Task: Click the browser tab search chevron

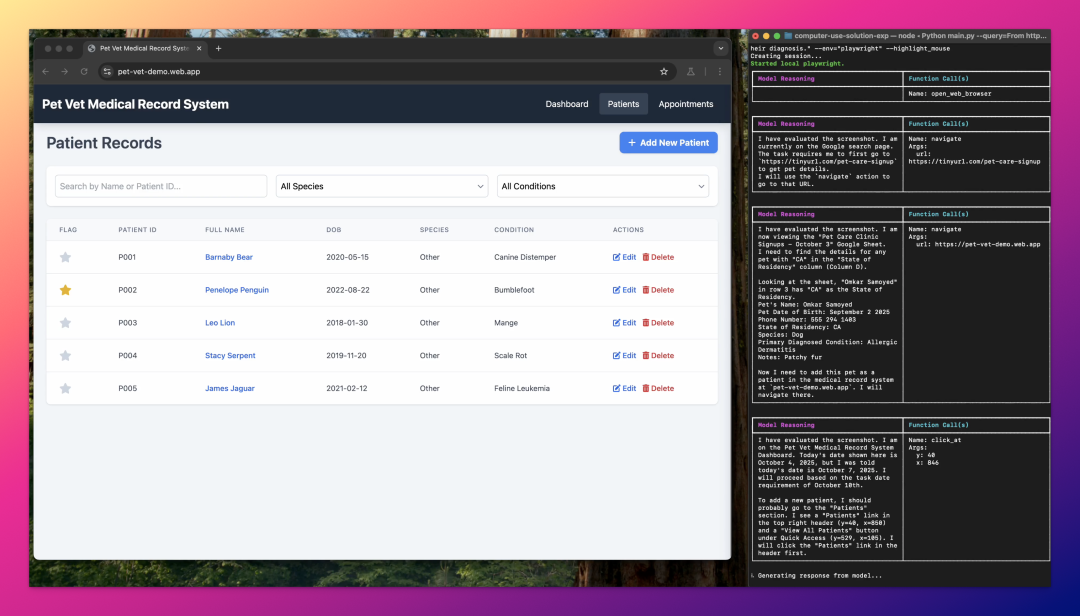Action: pos(720,48)
